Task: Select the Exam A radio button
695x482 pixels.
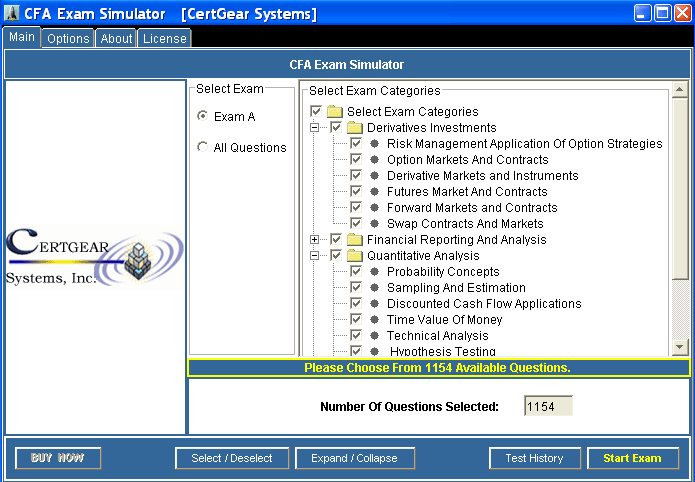Action: click(x=203, y=116)
